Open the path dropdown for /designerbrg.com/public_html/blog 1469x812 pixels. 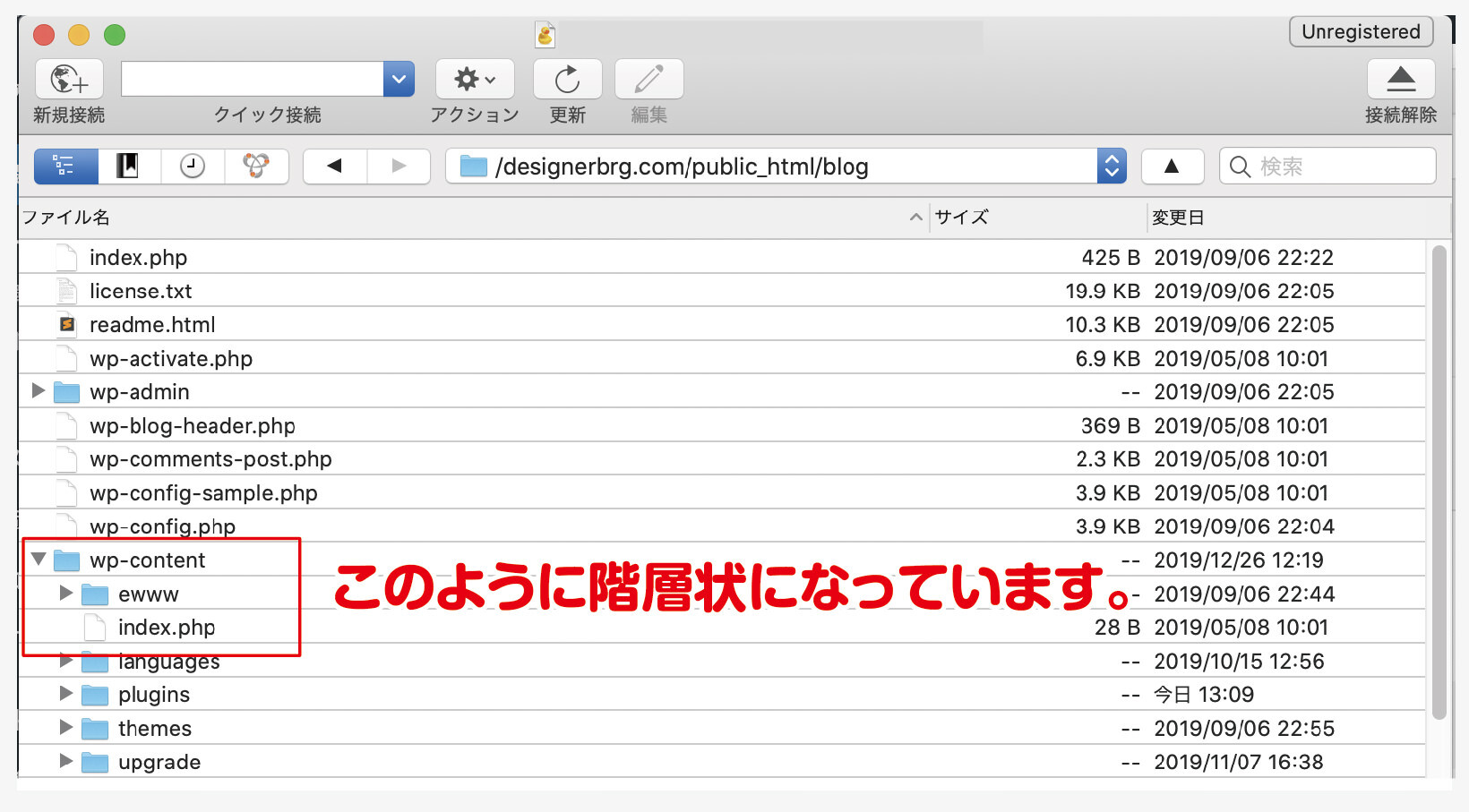[x=1111, y=167]
